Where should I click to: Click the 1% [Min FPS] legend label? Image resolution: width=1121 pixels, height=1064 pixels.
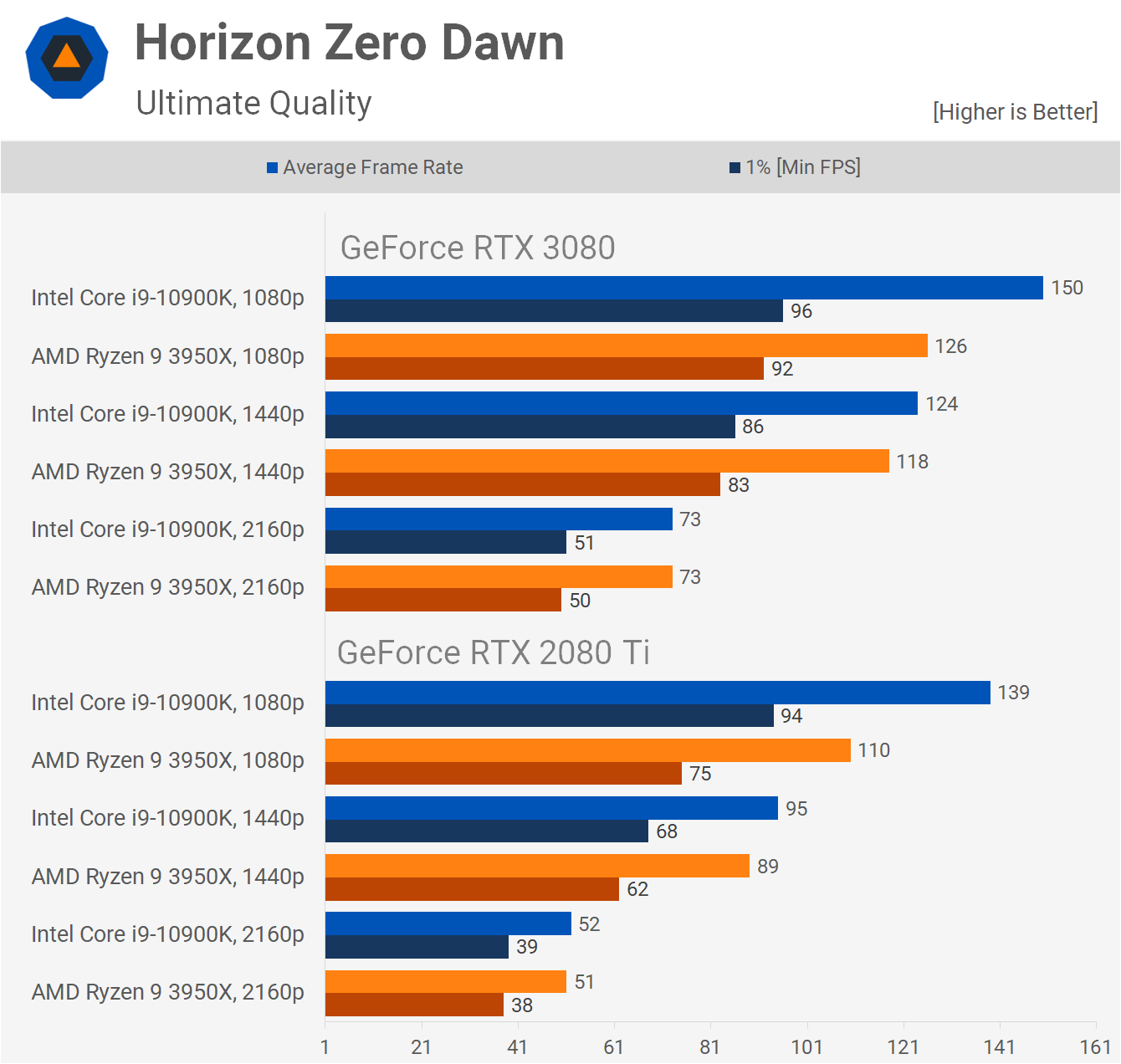click(803, 167)
